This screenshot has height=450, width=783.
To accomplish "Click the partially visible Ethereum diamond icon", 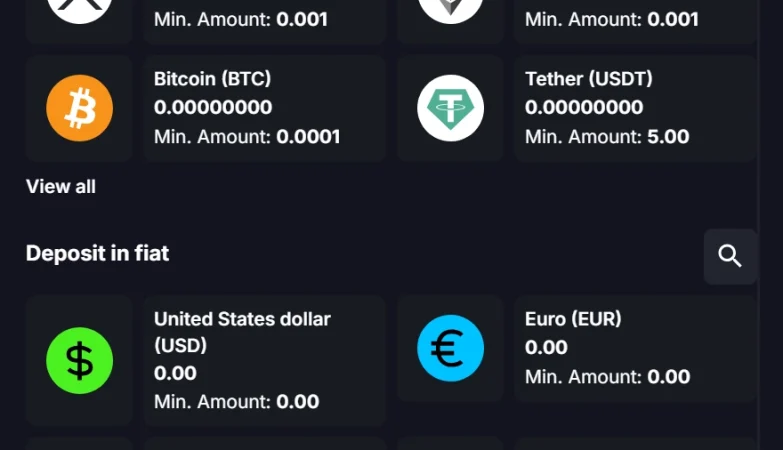I will (x=450, y=8).
